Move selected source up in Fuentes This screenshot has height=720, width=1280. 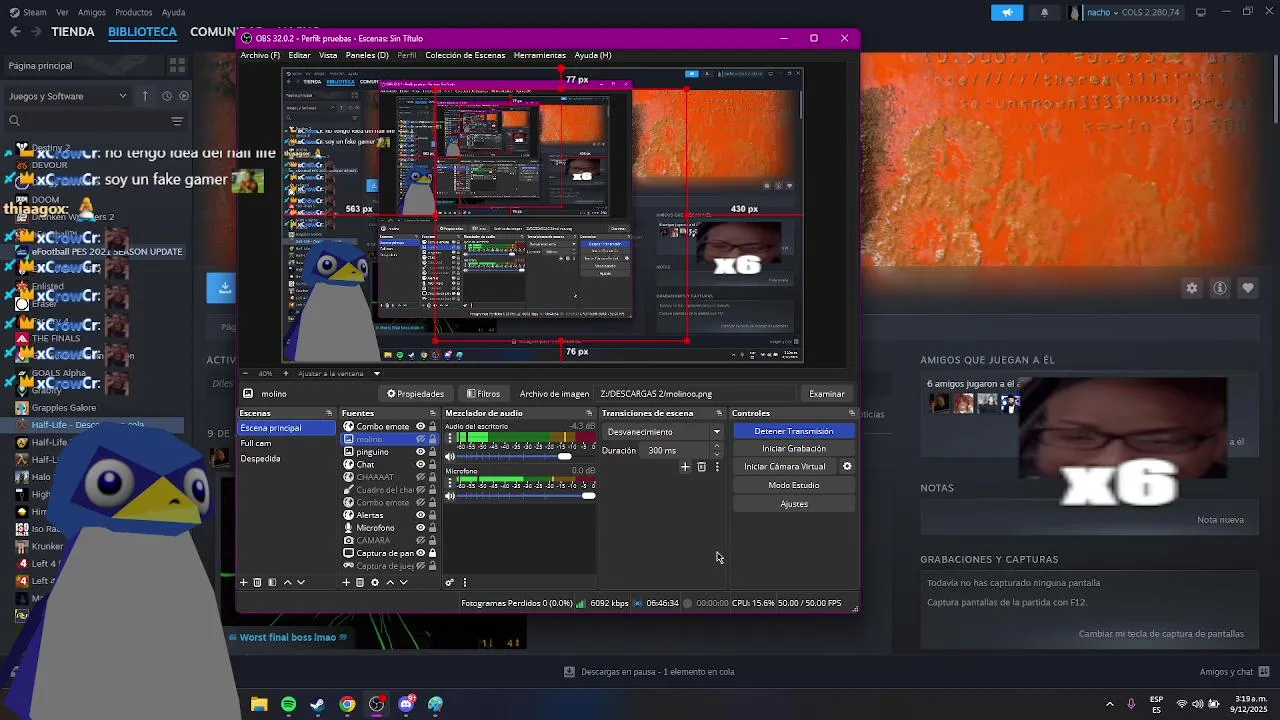tap(390, 582)
